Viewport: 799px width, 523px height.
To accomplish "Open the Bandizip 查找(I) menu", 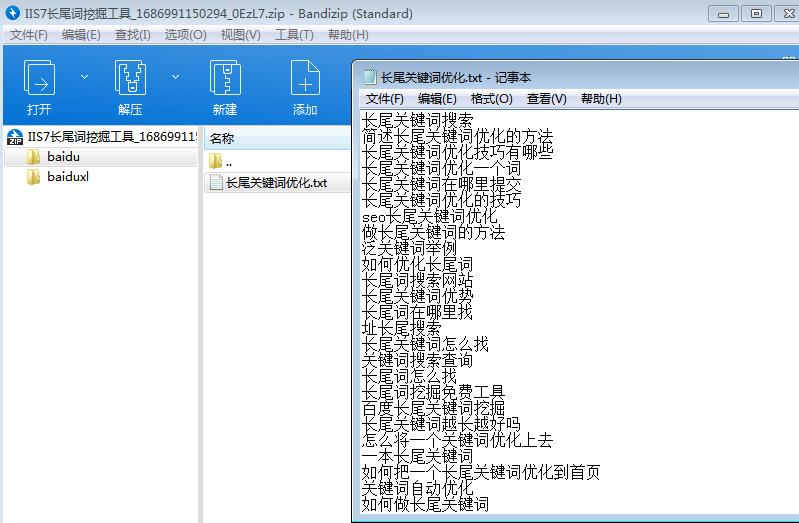I will pyautogui.click(x=132, y=35).
